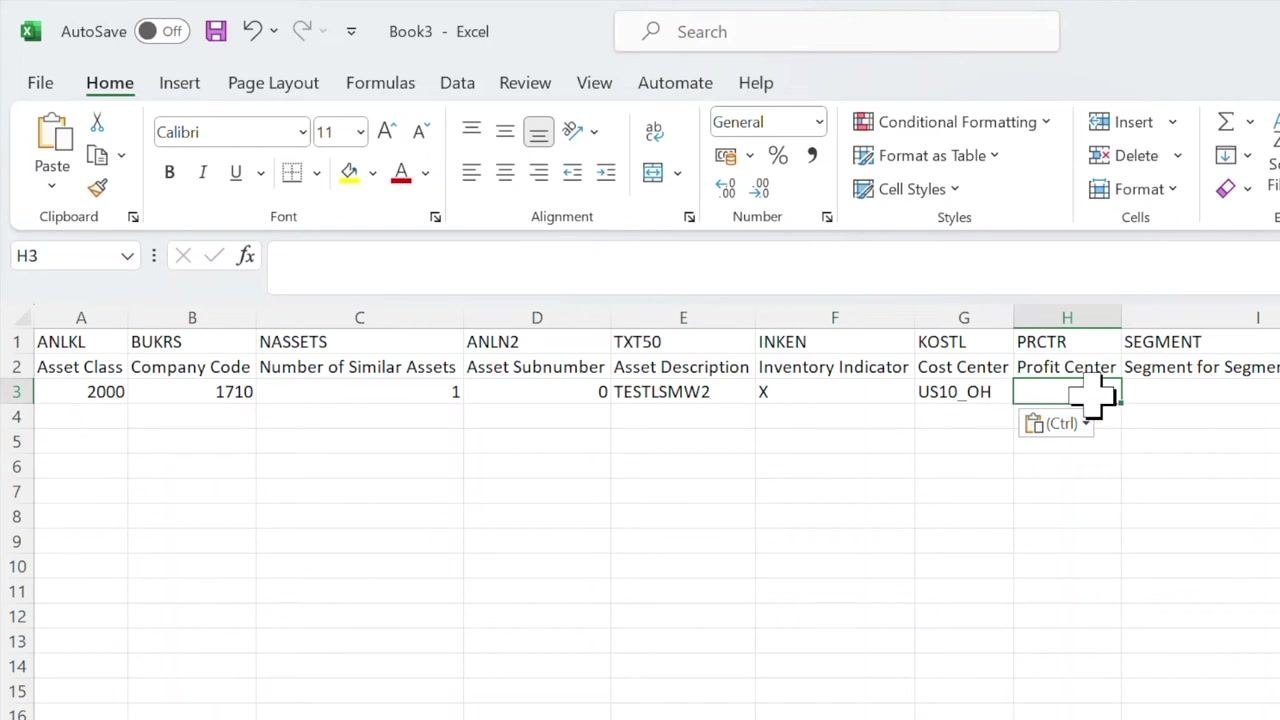Image resolution: width=1280 pixels, height=720 pixels.
Task: Click Increase Decimal icon
Action: [726, 188]
